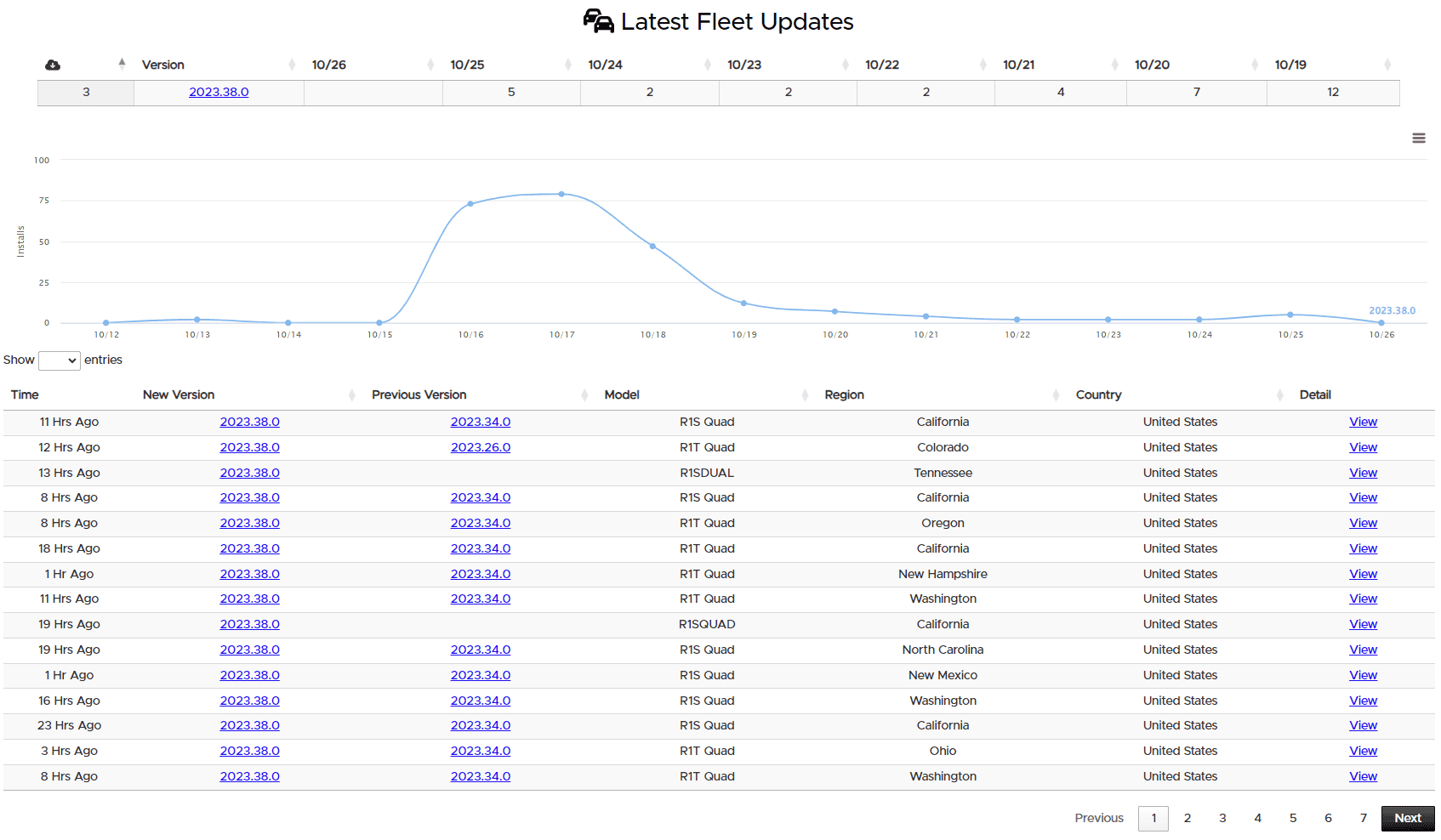
Task: Click the 'Latest Fleet Updates' heading
Action: point(737,21)
